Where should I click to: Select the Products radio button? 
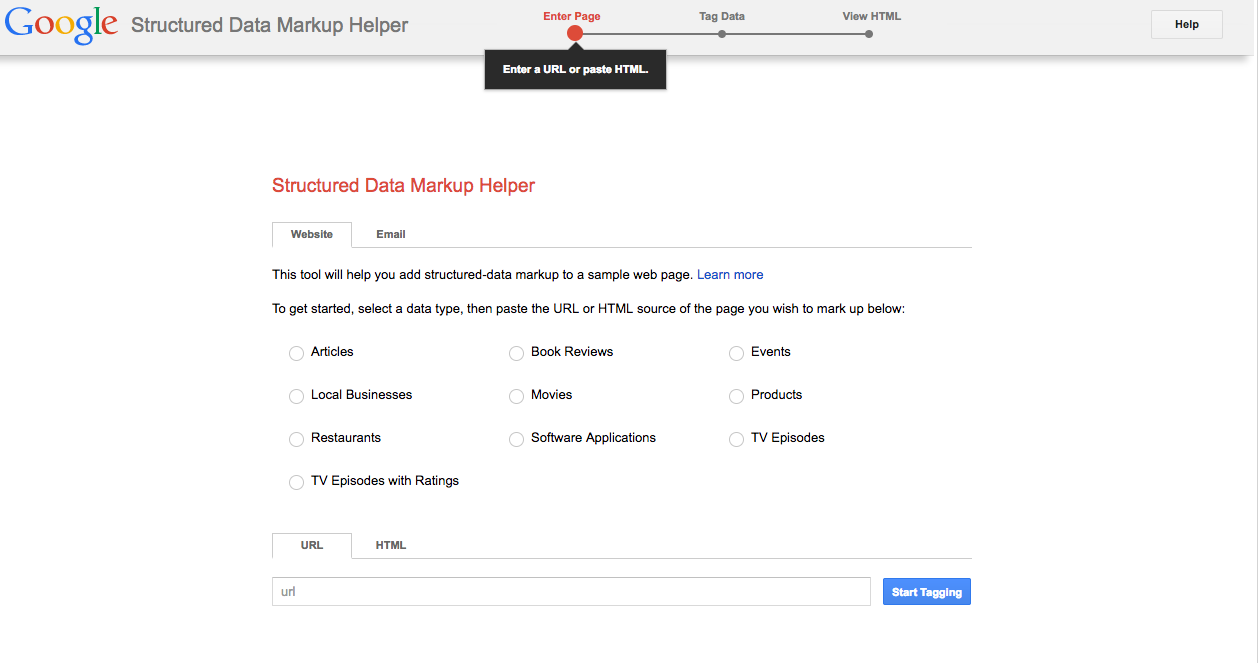[x=736, y=396]
